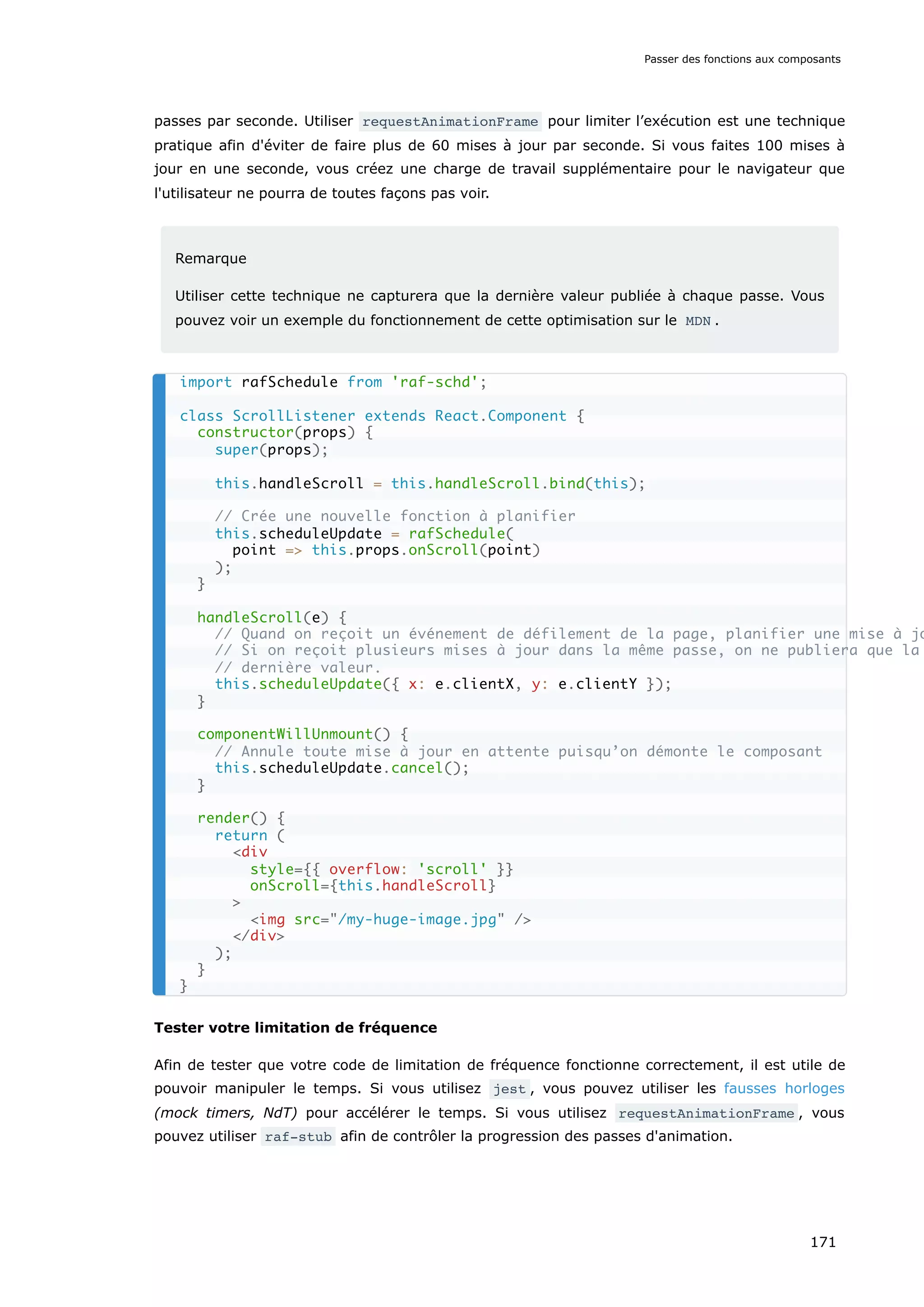The image size is (924, 1307).
Task: Click the second requestAnimationFrame code in last paragraph
Action: pos(706,1113)
